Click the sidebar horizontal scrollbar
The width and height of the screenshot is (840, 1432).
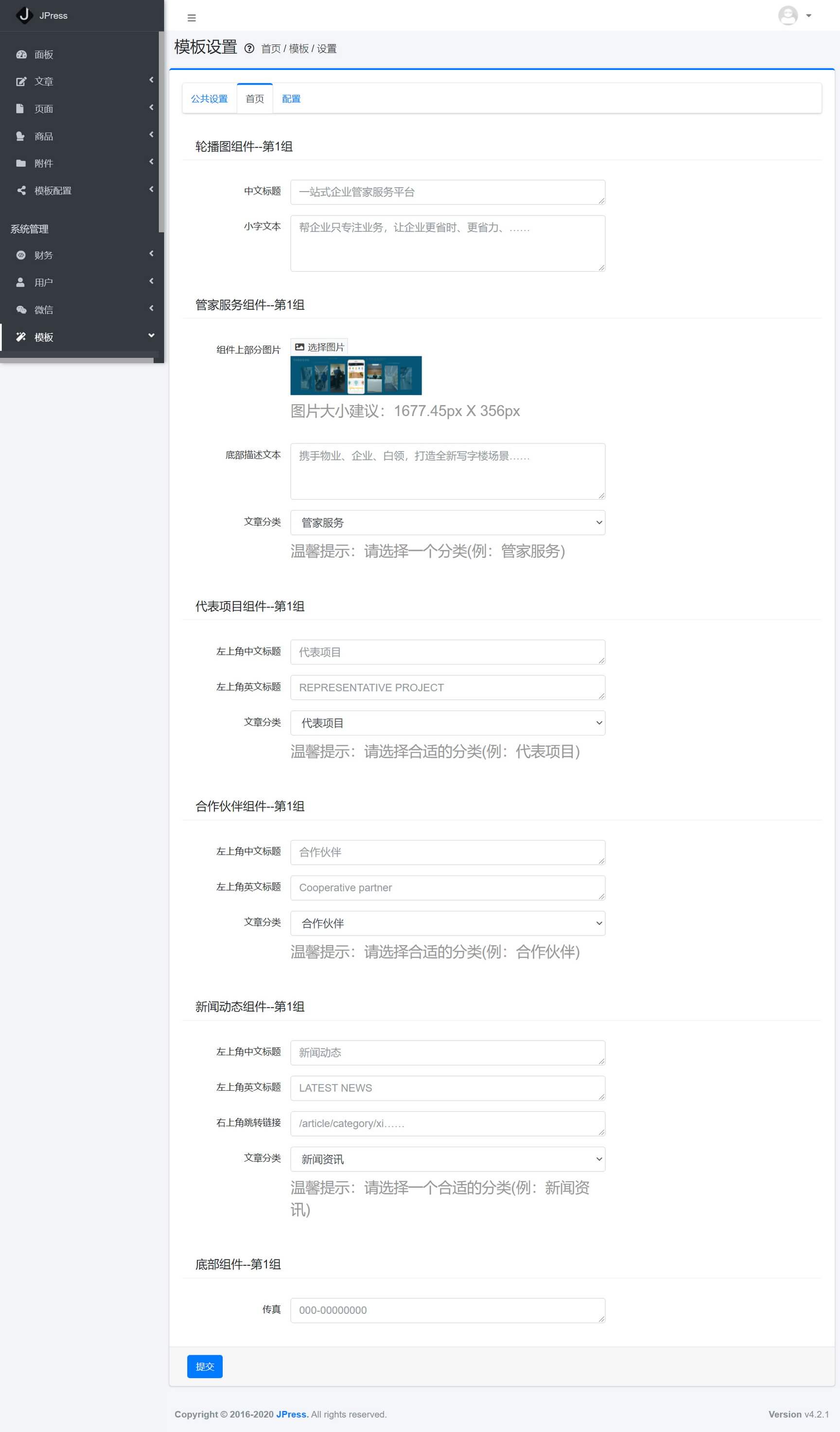[77, 360]
